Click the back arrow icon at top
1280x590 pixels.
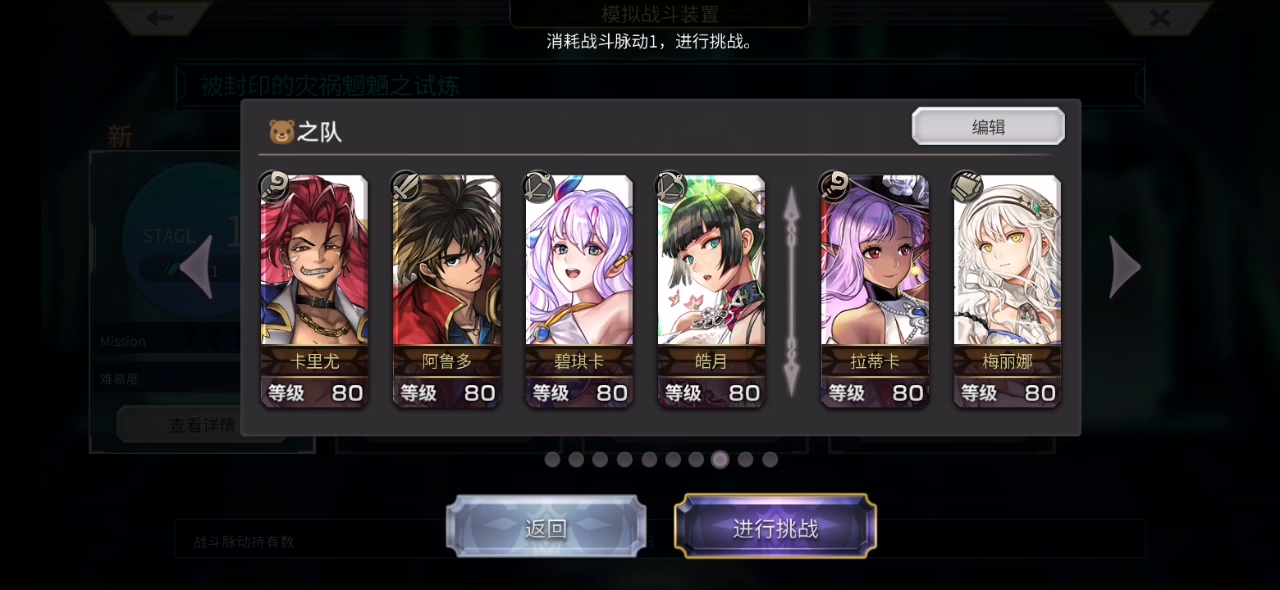(160, 17)
